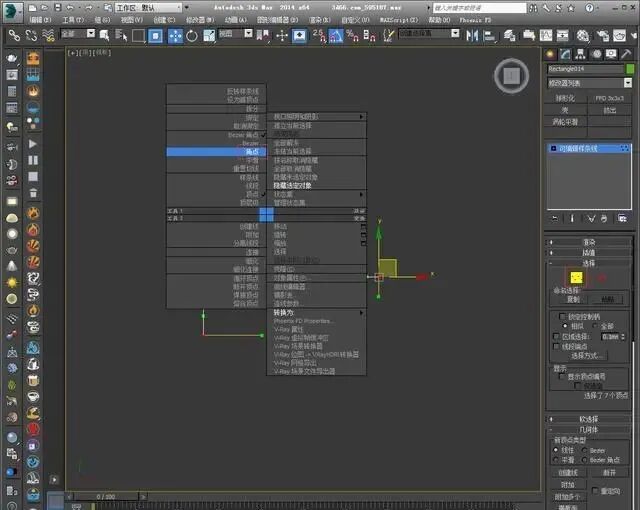640x510 pixels.
Task: Click the 创建线 button
Action: pyautogui.click(x=568, y=472)
